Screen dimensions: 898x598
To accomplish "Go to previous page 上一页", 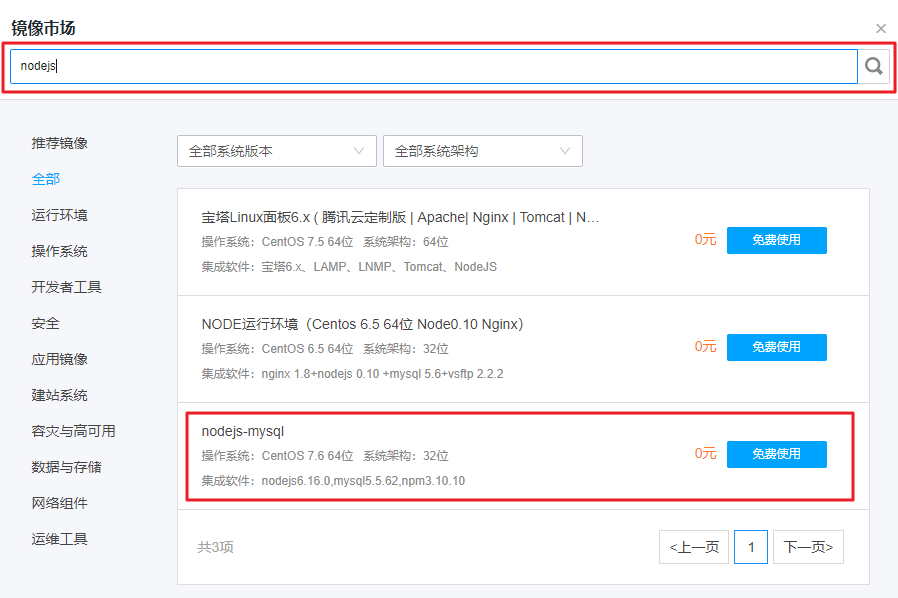I will tap(694, 547).
